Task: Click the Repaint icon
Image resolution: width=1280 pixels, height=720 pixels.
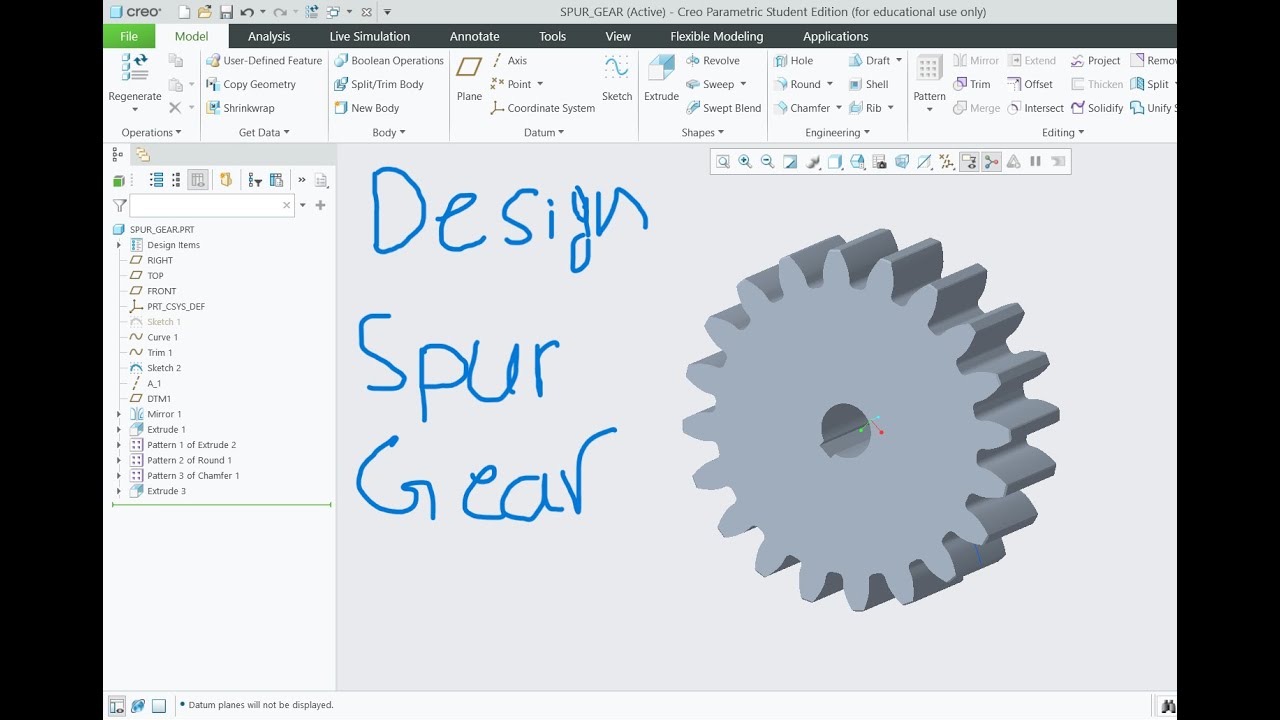Action: click(790, 161)
